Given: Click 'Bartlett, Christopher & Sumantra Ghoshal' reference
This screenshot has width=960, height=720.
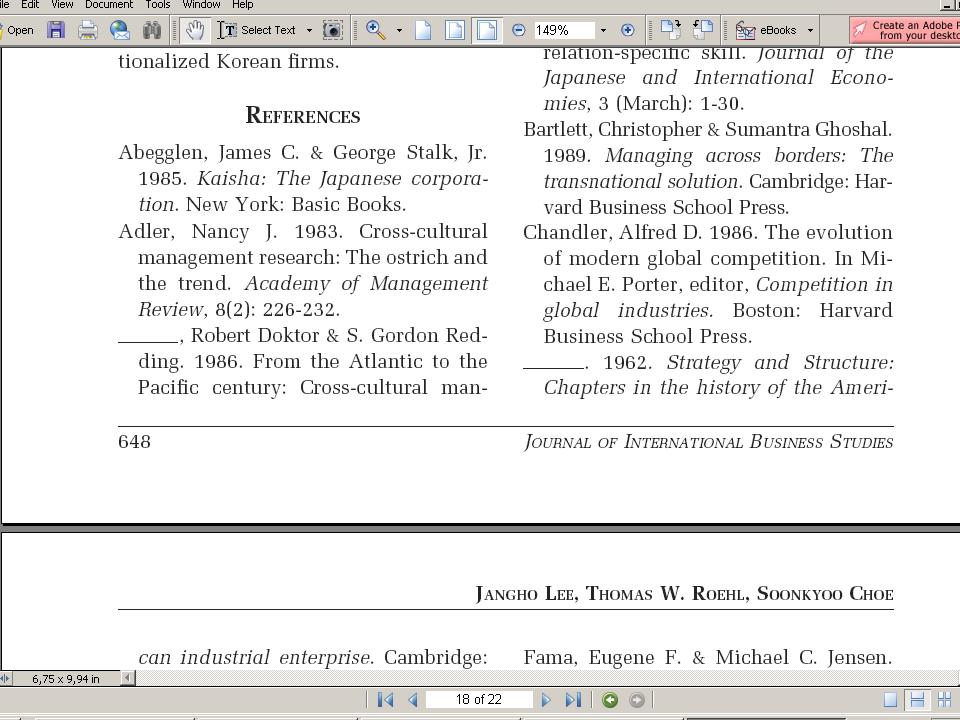Looking at the screenshot, I should [x=708, y=129].
